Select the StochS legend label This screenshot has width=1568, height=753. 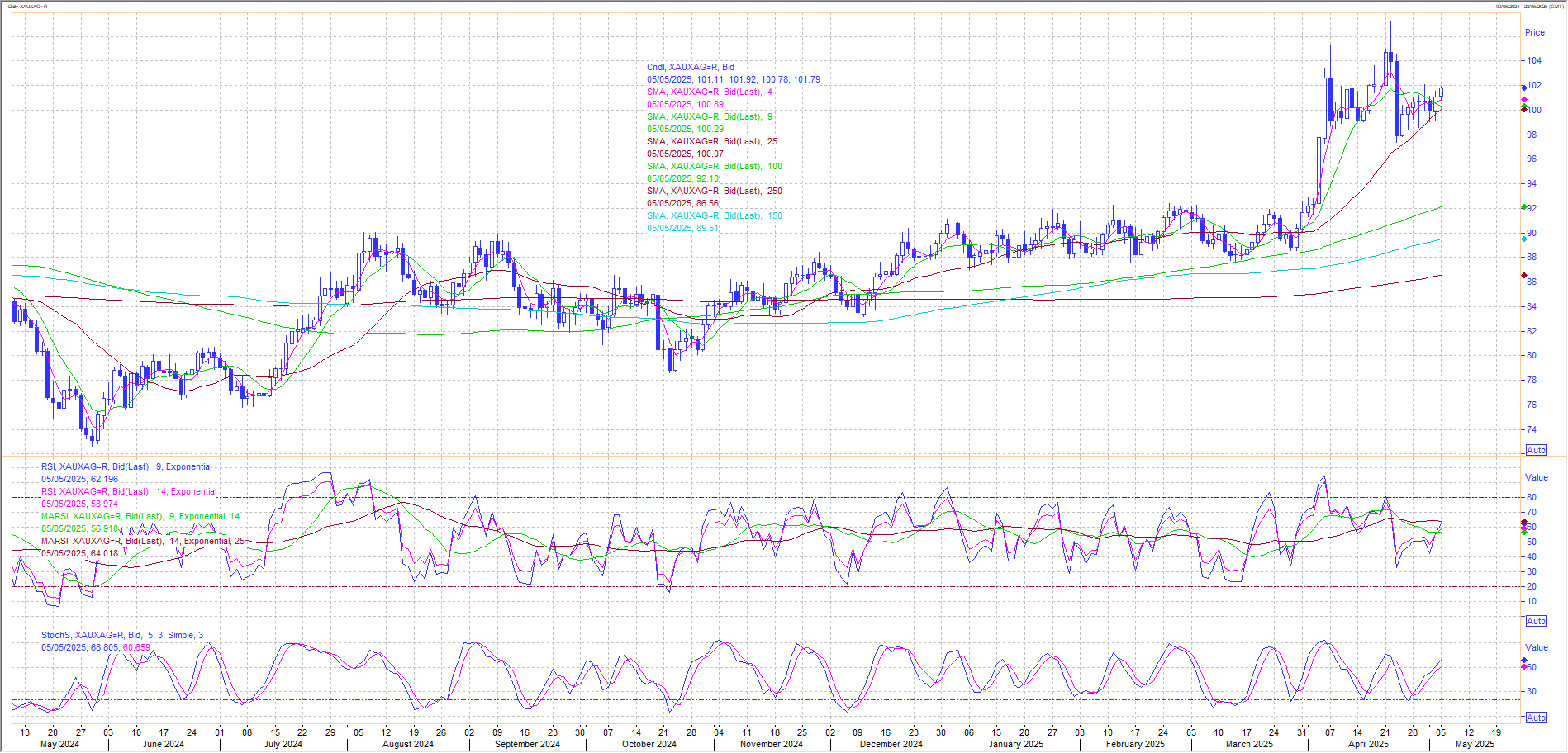pos(122,635)
